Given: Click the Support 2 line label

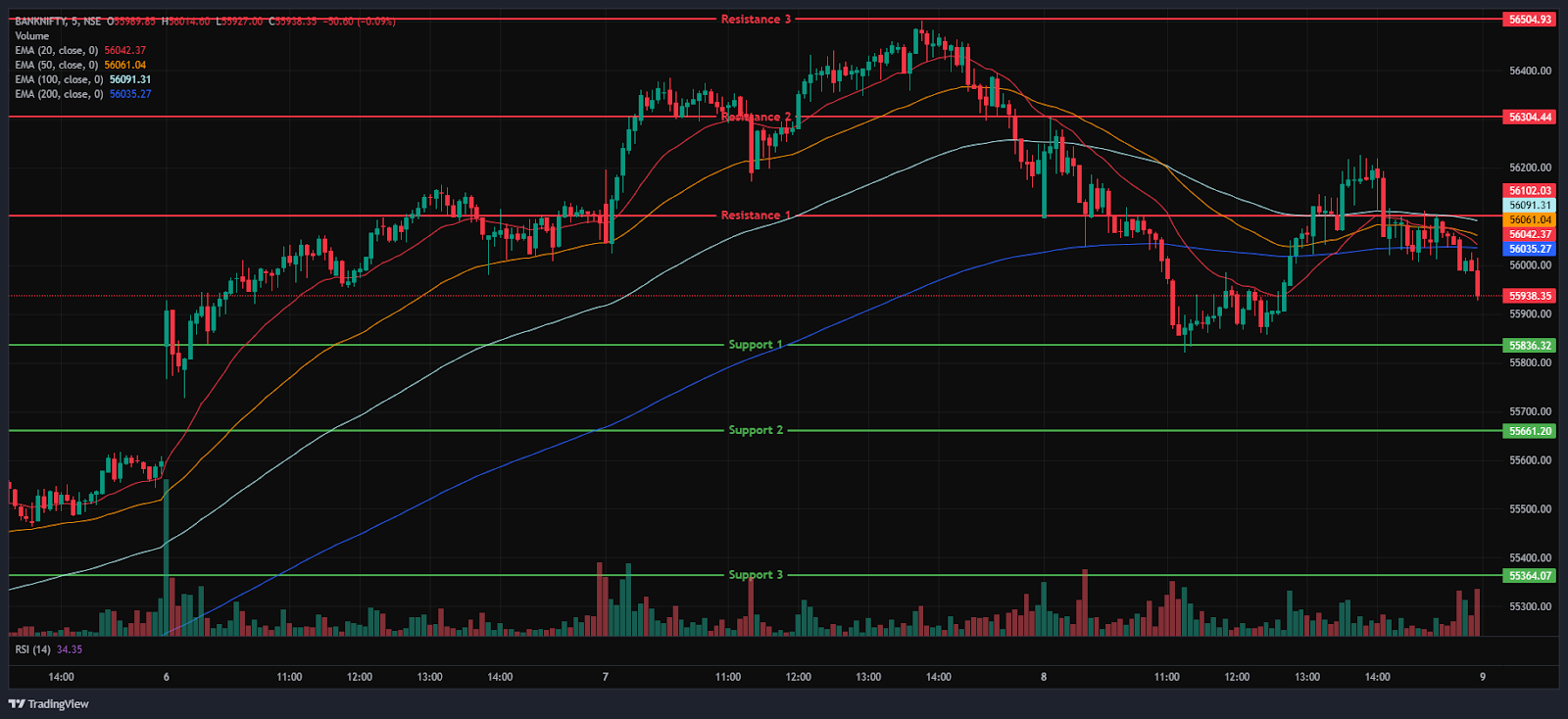Looking at the screenshot, I should 755,430.
